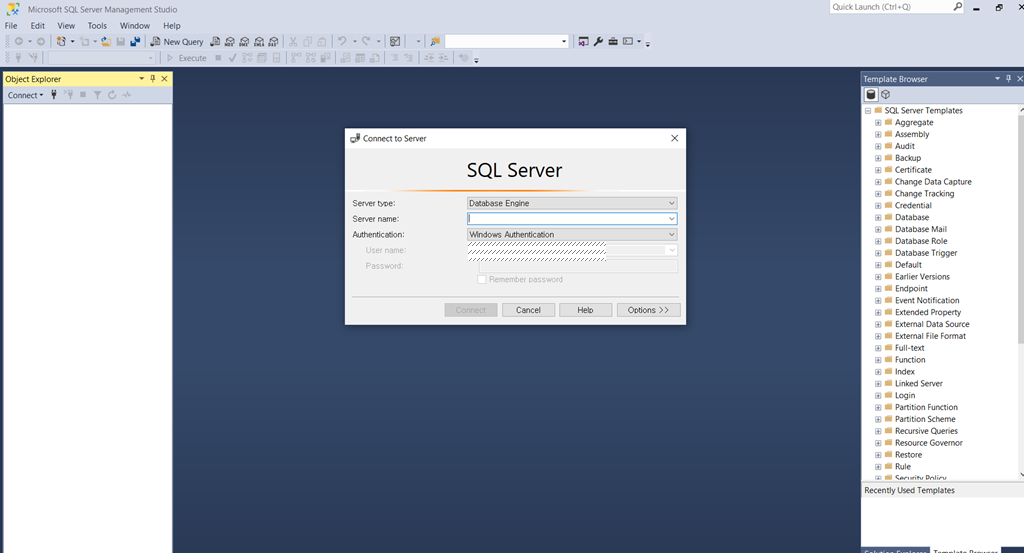
Task: Select the Event Notification folder
Action: tap(927, 300)
